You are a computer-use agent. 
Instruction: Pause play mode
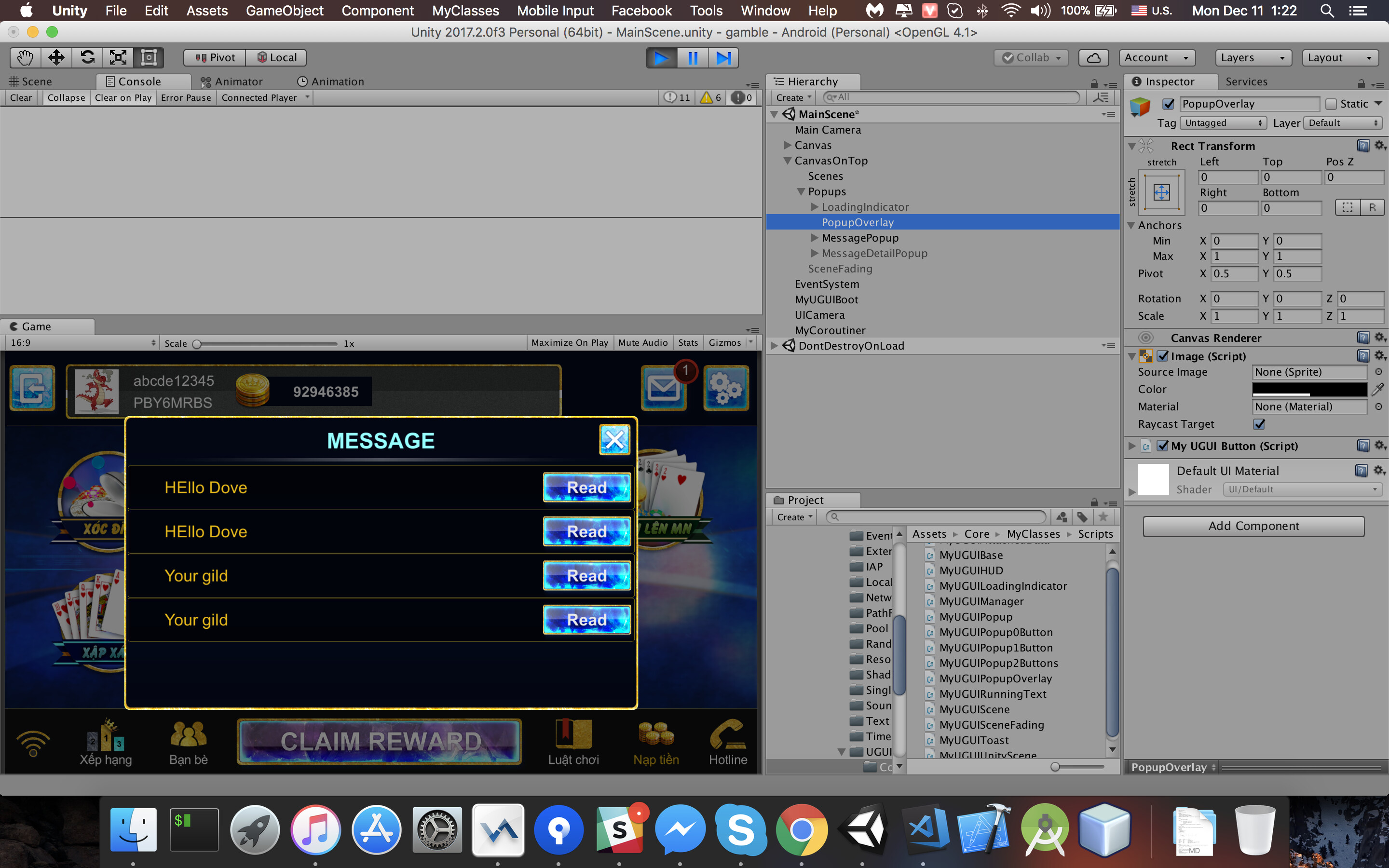(x=692, y=57)
